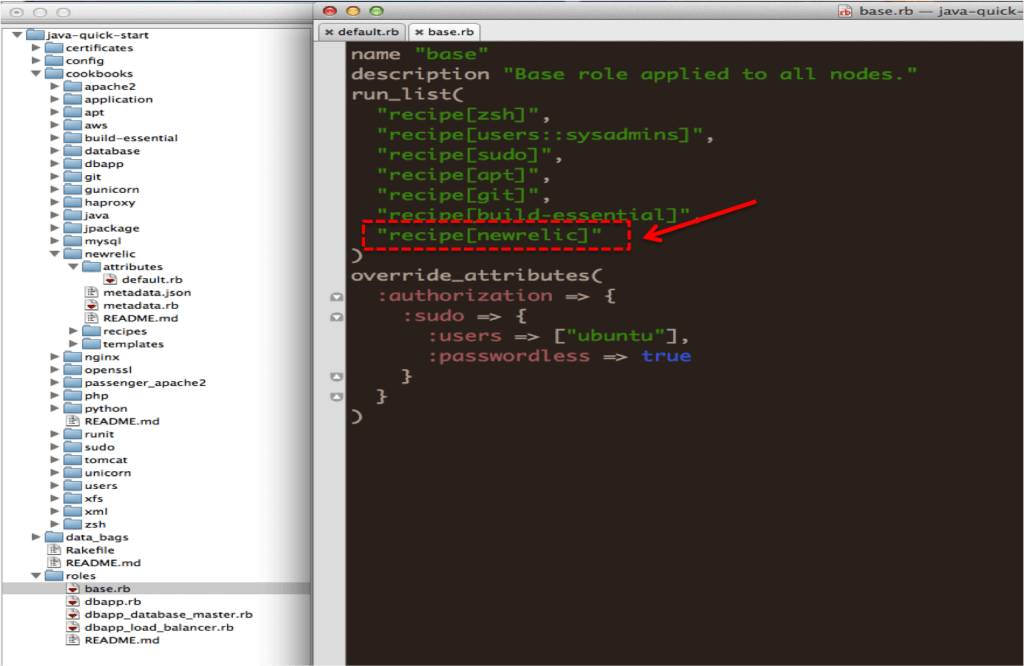
Task: Open dbapp_database_master.rb in roles
Action: [x=168, y=615]
